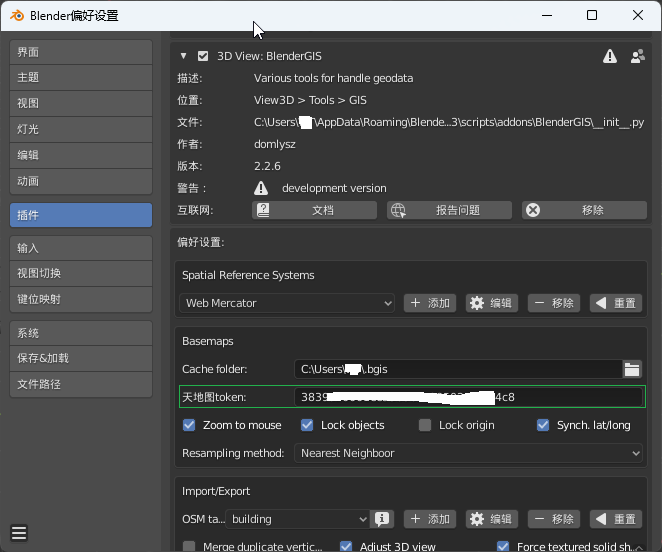Close the Blender preferences window

coord(638,16)
